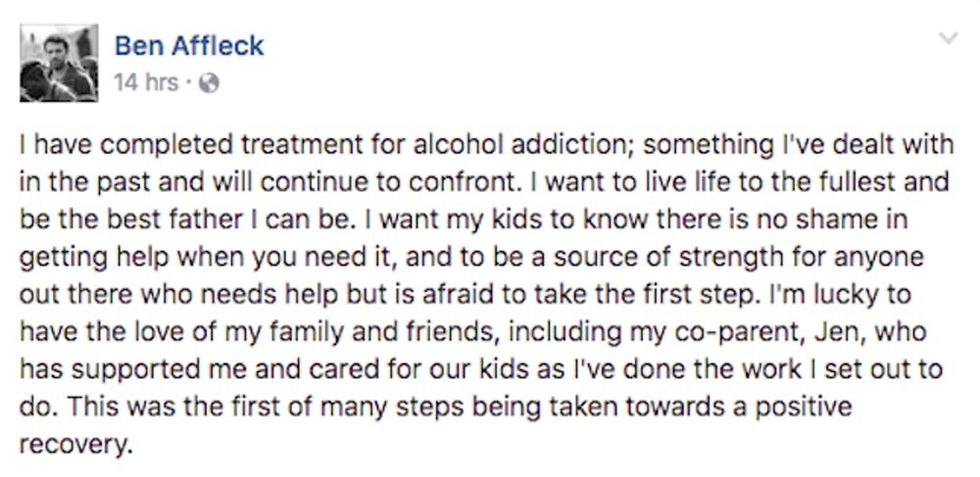Screen dimensions: 980x477
Task: Click the phrase "getting help" in the post
Action: click(x=83, y=258)
